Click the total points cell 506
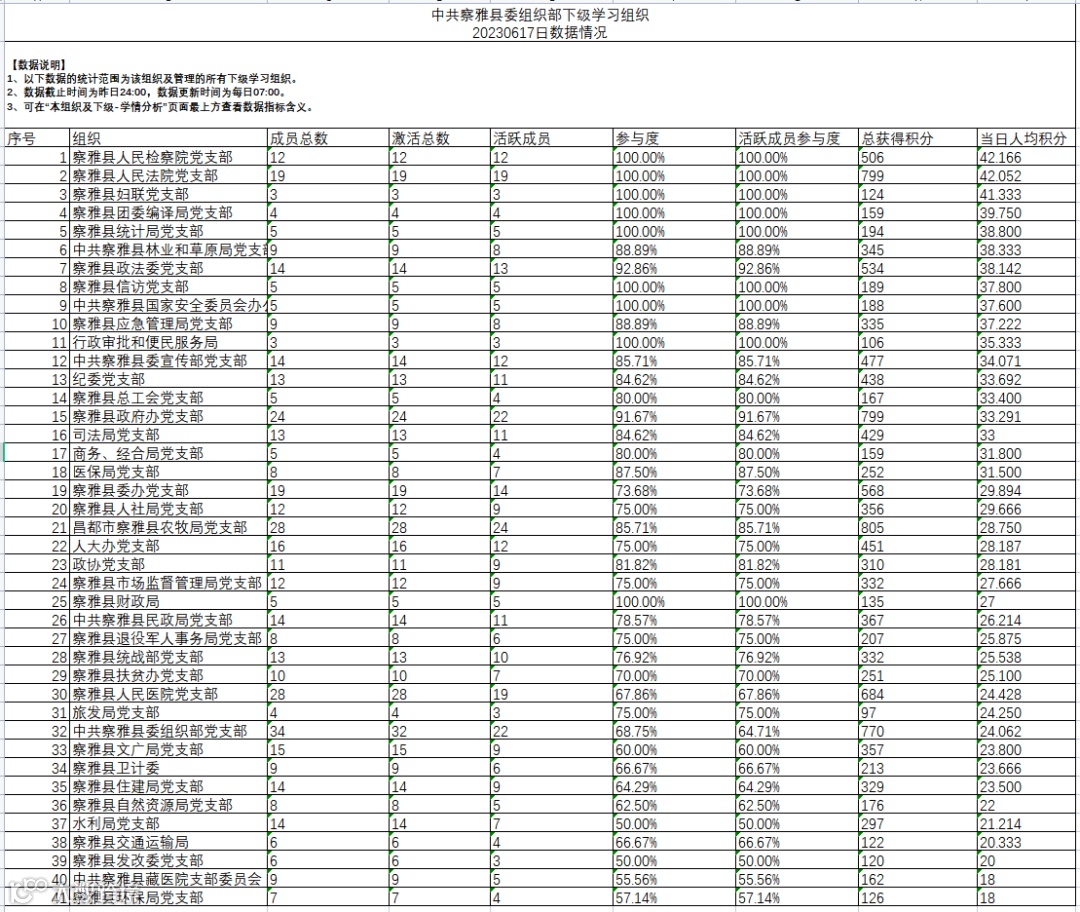 point(917,157)
